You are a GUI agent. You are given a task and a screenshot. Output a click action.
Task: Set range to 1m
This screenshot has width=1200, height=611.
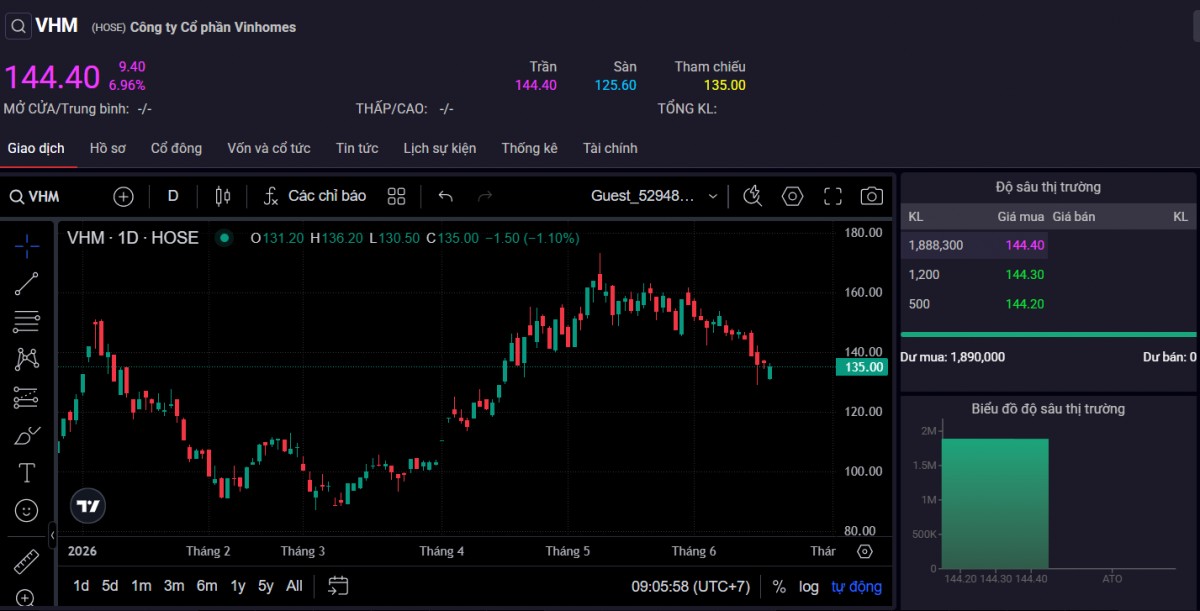pos(141,586)
